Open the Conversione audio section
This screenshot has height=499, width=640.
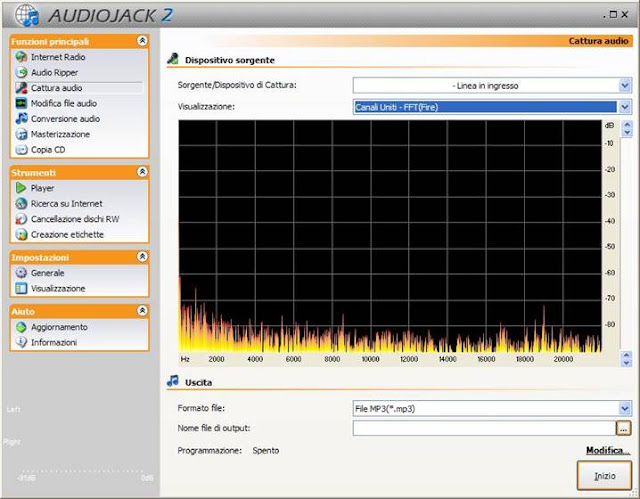[65, 119]
